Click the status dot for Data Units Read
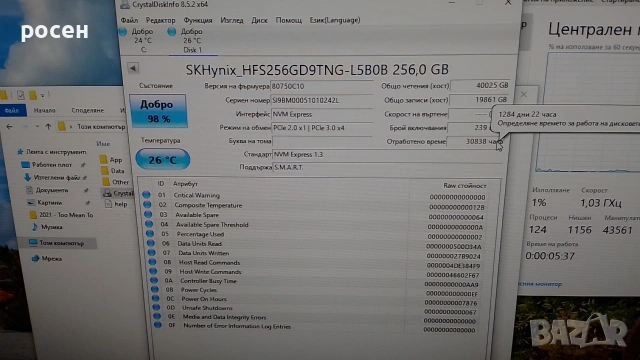The width and height of the screenshot is (640, 360). tap(151, 243)
